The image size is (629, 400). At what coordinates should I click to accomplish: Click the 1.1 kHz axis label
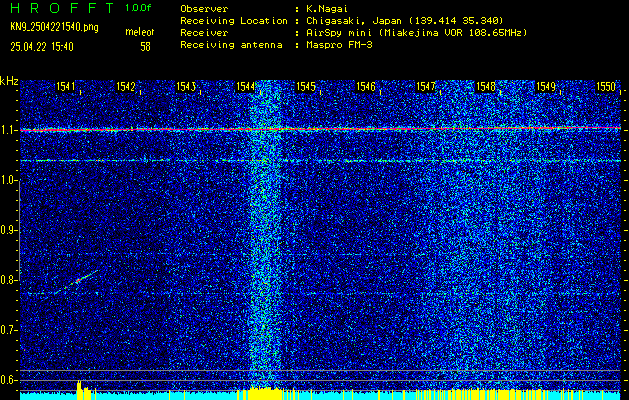click(x=9, y=130)
